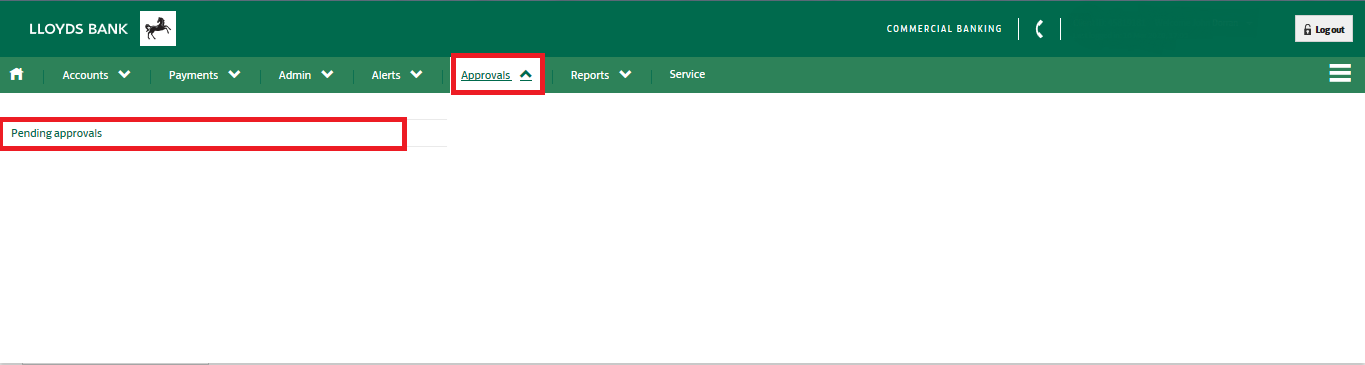Open the Reports menu
Image resolution: width=1365 pixels, height=365 pixels.
click(x=590, y=75)
